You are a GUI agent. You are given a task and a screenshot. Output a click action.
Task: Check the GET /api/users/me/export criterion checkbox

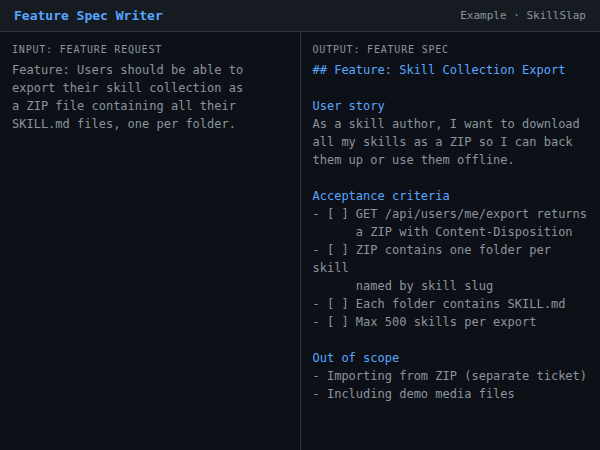[334, 214]
